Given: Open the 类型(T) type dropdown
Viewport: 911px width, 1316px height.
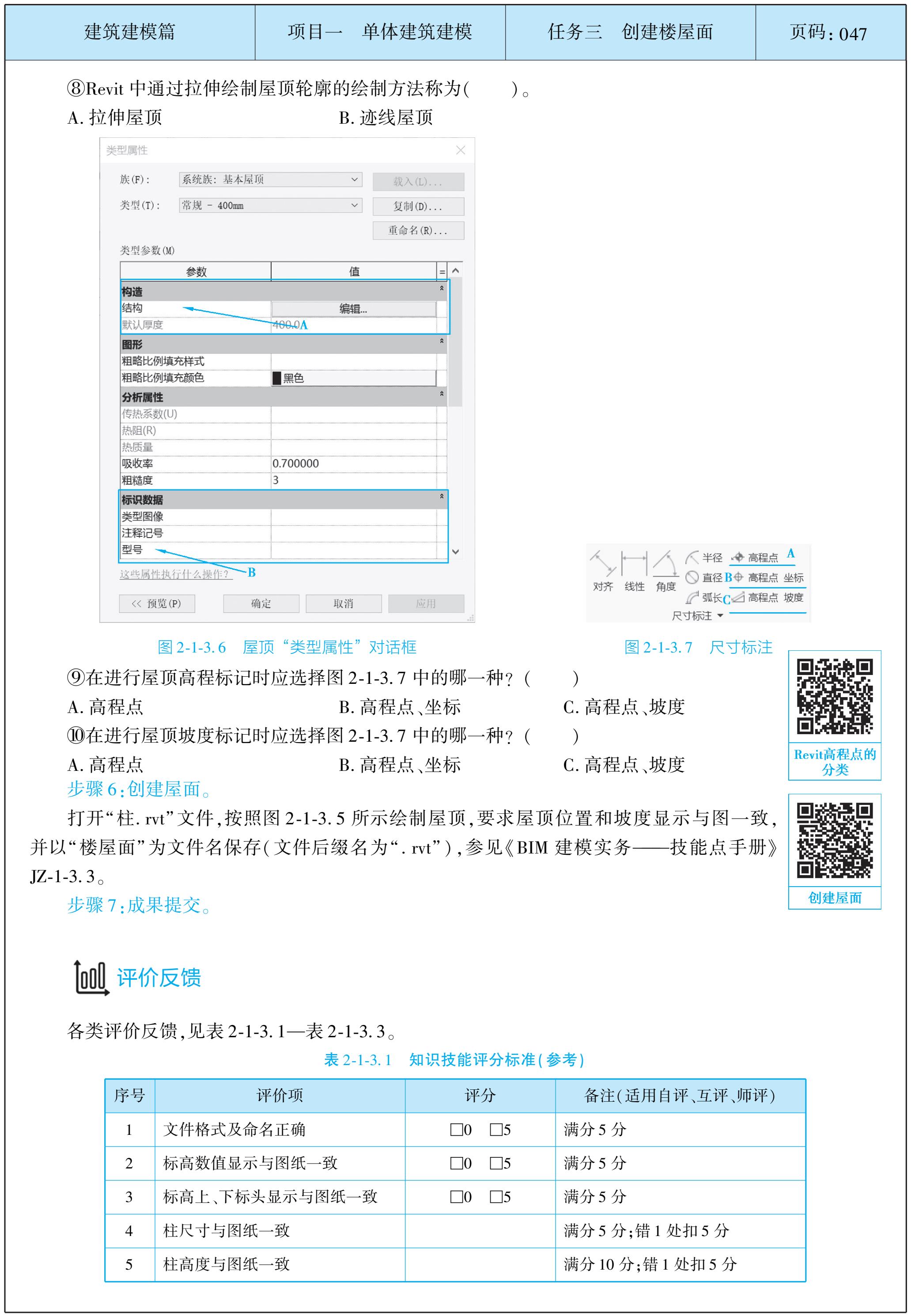Looking at the screenshot, I should (271, 205).
